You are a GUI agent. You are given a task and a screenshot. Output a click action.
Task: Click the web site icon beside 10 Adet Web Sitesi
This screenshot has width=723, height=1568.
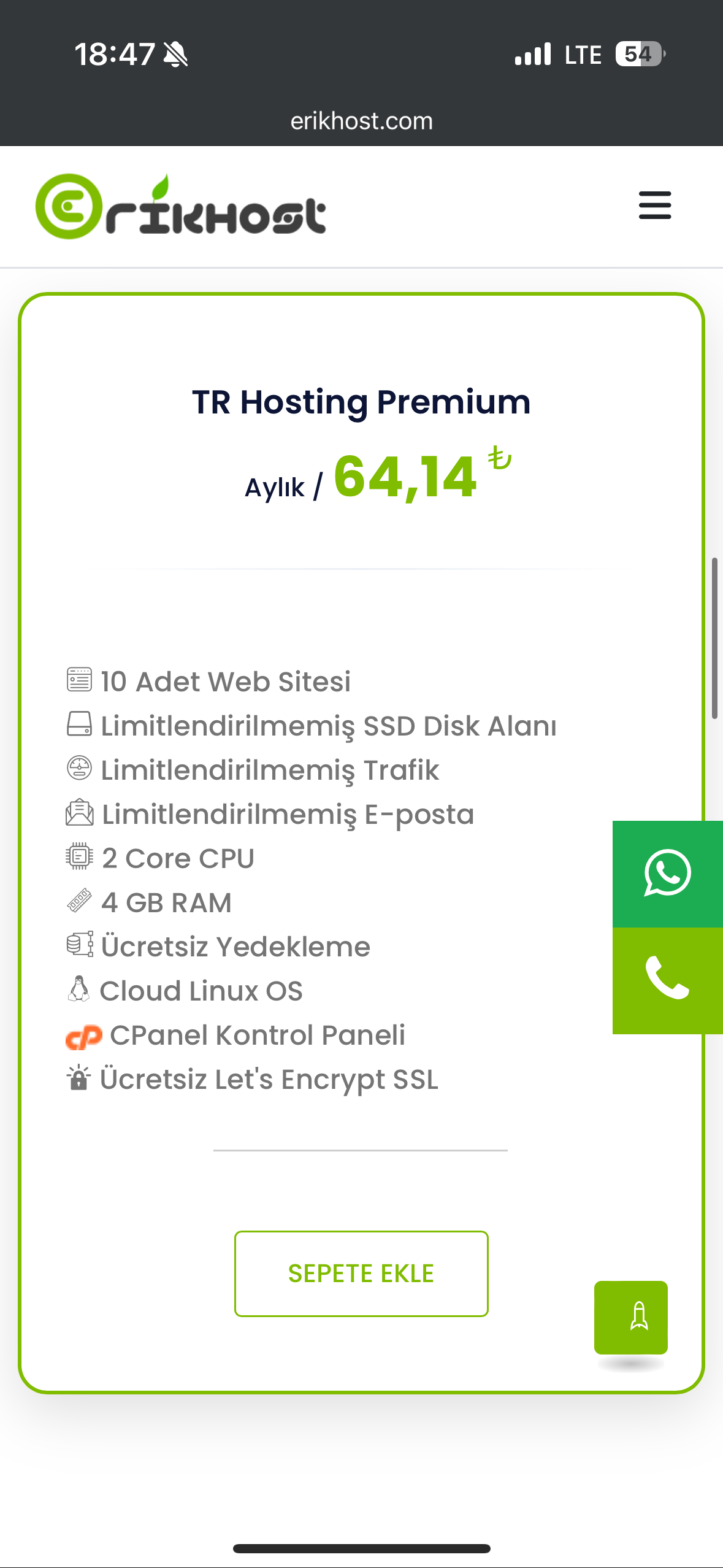79,680
